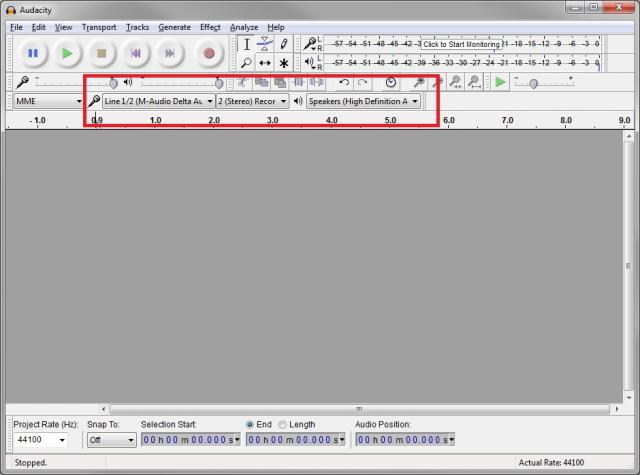Click the Copy toolbar icon
640x475 pixels.
pos(261,82)
